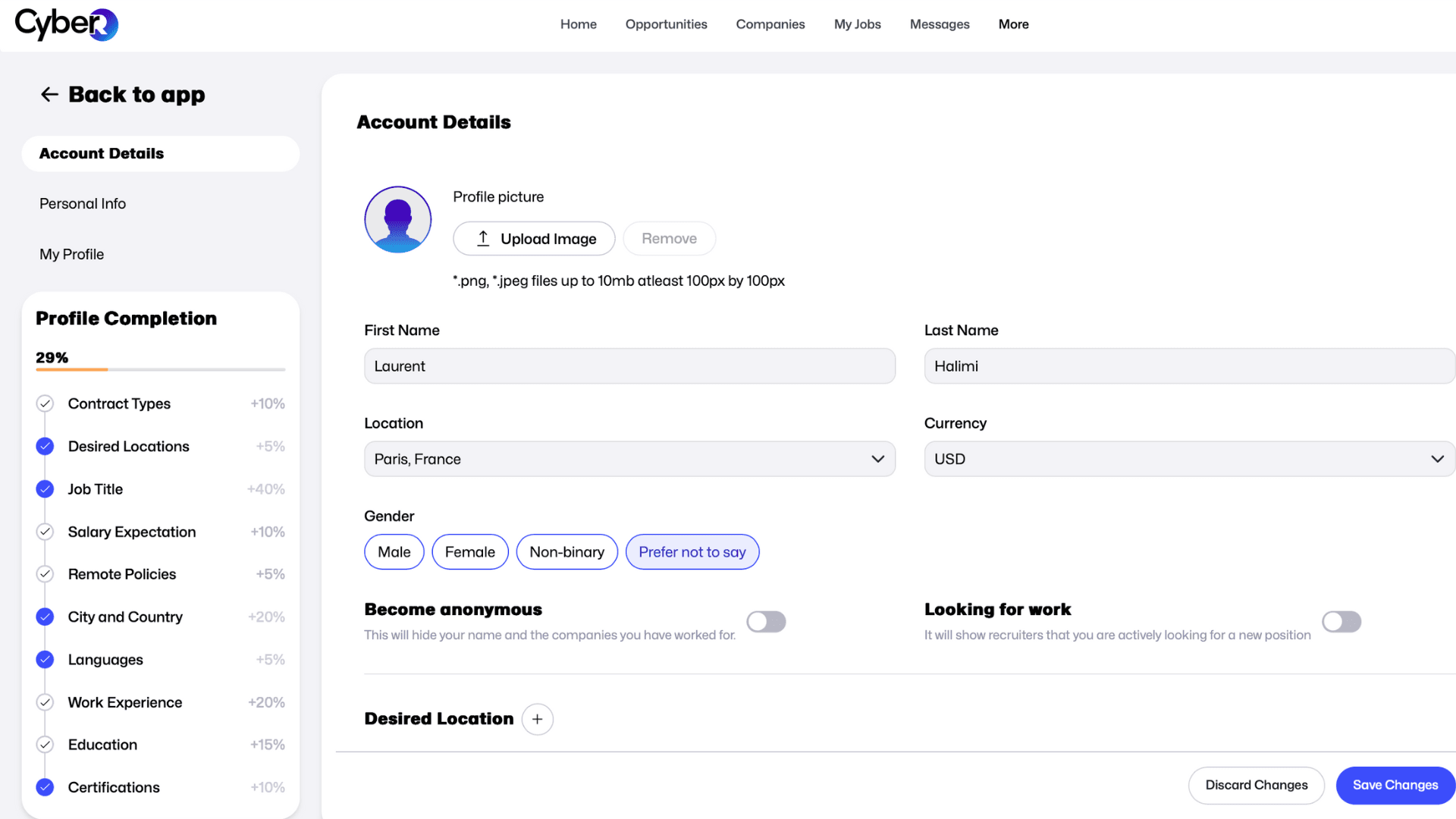
Task: Turn on the Looking for work switch
Action: pos(1341,622)
